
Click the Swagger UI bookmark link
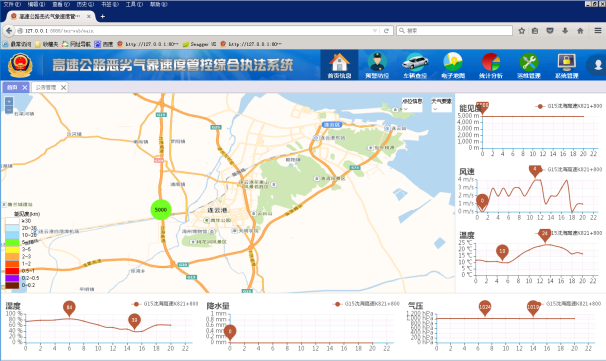click(199, 44)
